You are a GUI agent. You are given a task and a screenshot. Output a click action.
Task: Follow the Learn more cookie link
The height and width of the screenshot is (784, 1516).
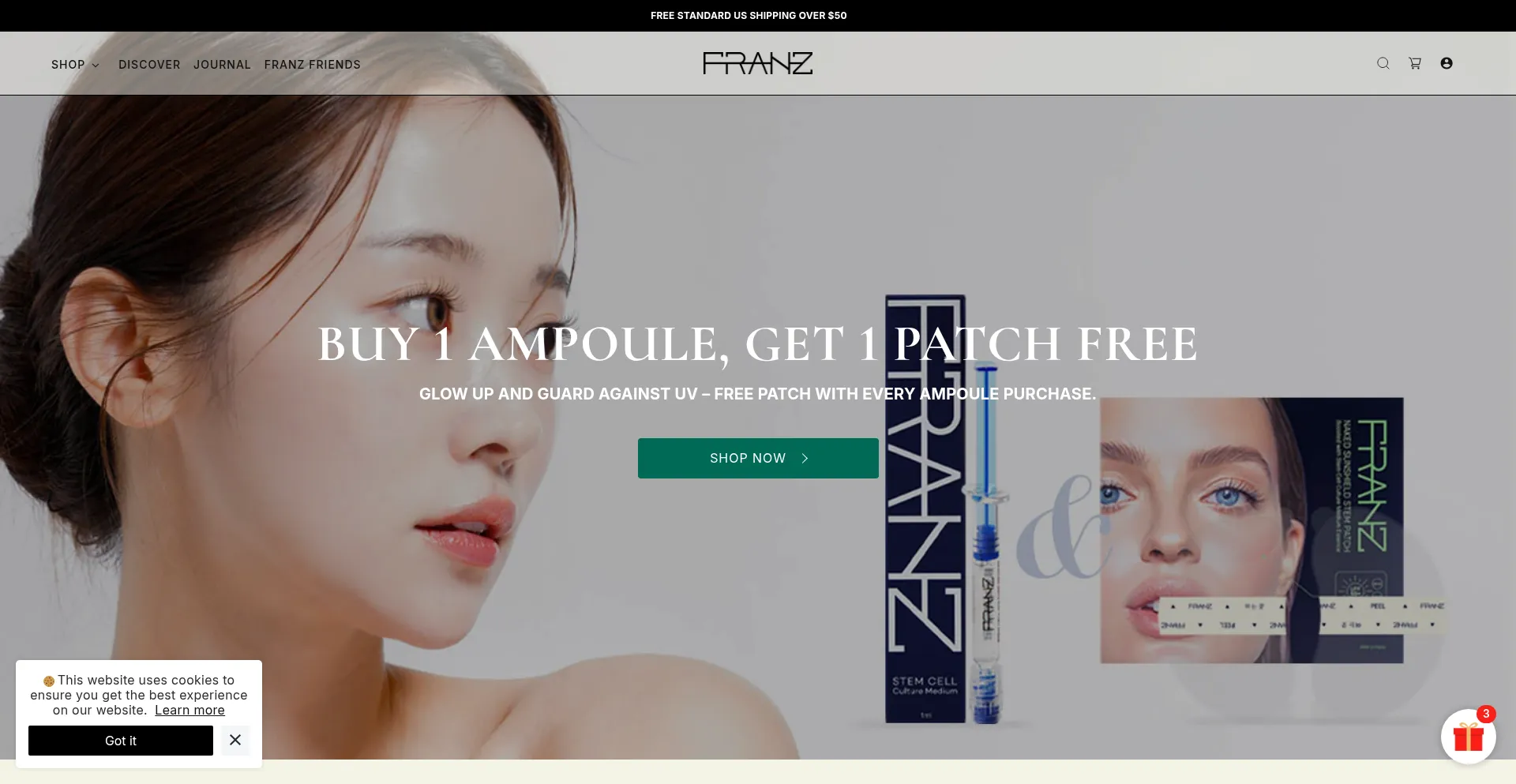pyautogui.click(x=189, y=710)
